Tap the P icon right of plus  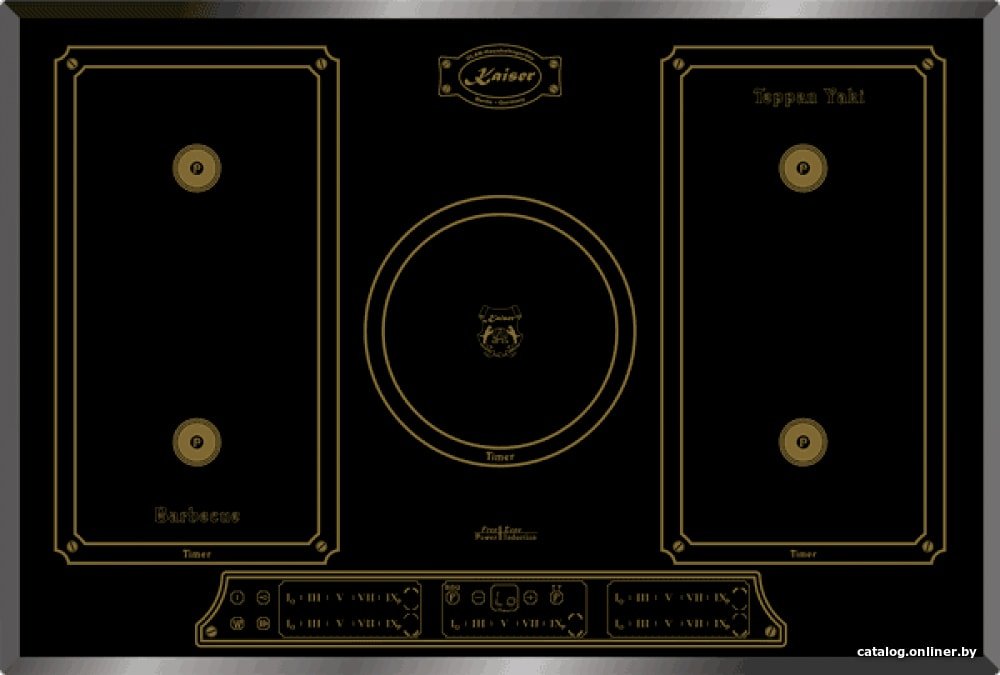click(556, 597)
